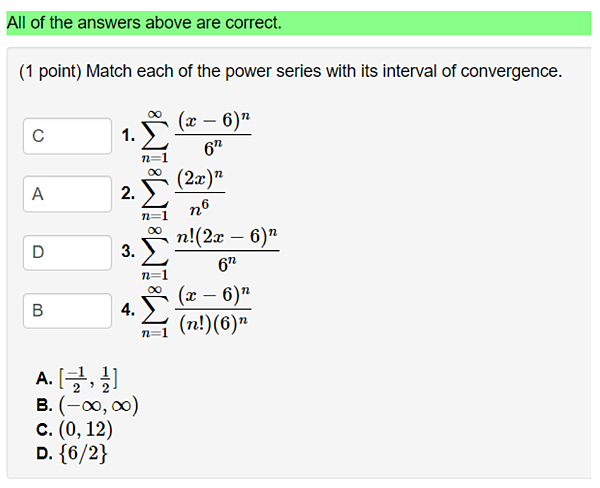Focus the answer box containing D
Screen dimensions: 600x488
pyautogui.click(x=67, y=252)
